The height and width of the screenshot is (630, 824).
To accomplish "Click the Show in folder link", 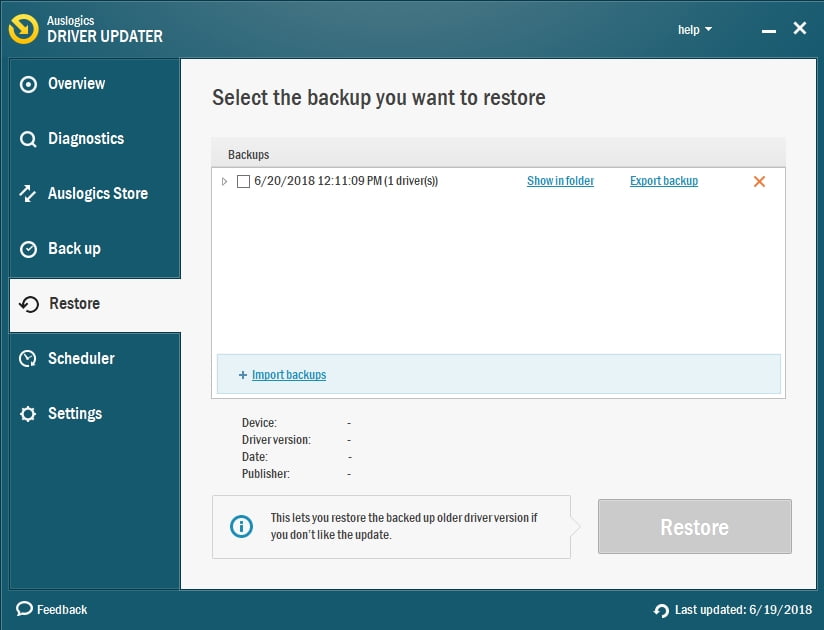I will point(560,181).
